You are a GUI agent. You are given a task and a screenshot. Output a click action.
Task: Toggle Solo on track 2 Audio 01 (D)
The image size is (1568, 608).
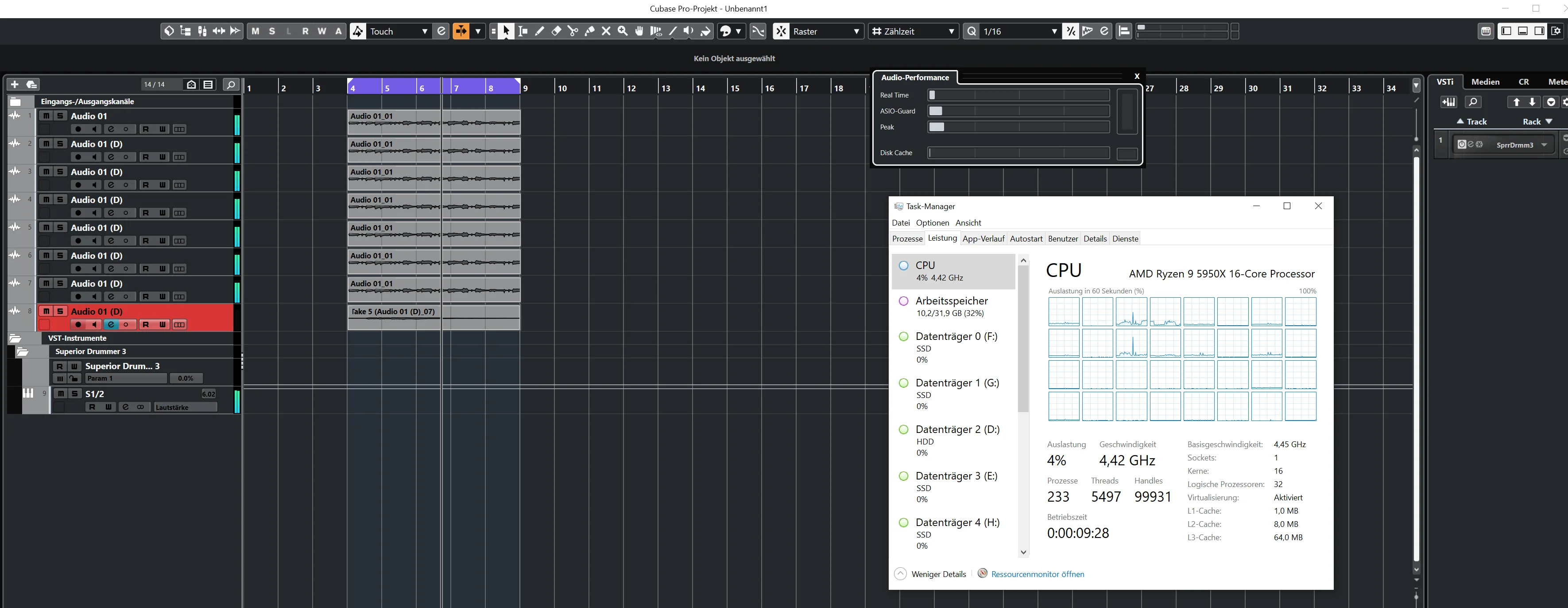[x=60, y=144]
